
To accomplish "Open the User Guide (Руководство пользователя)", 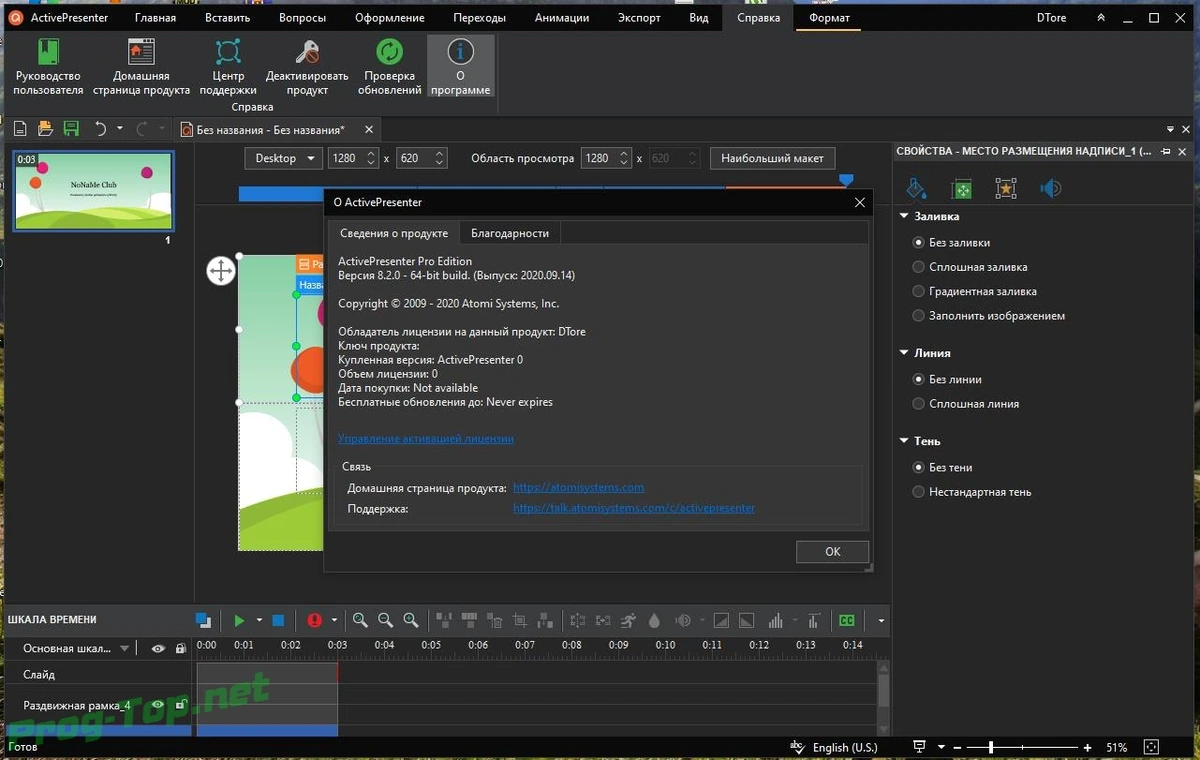I will [48, 67].
